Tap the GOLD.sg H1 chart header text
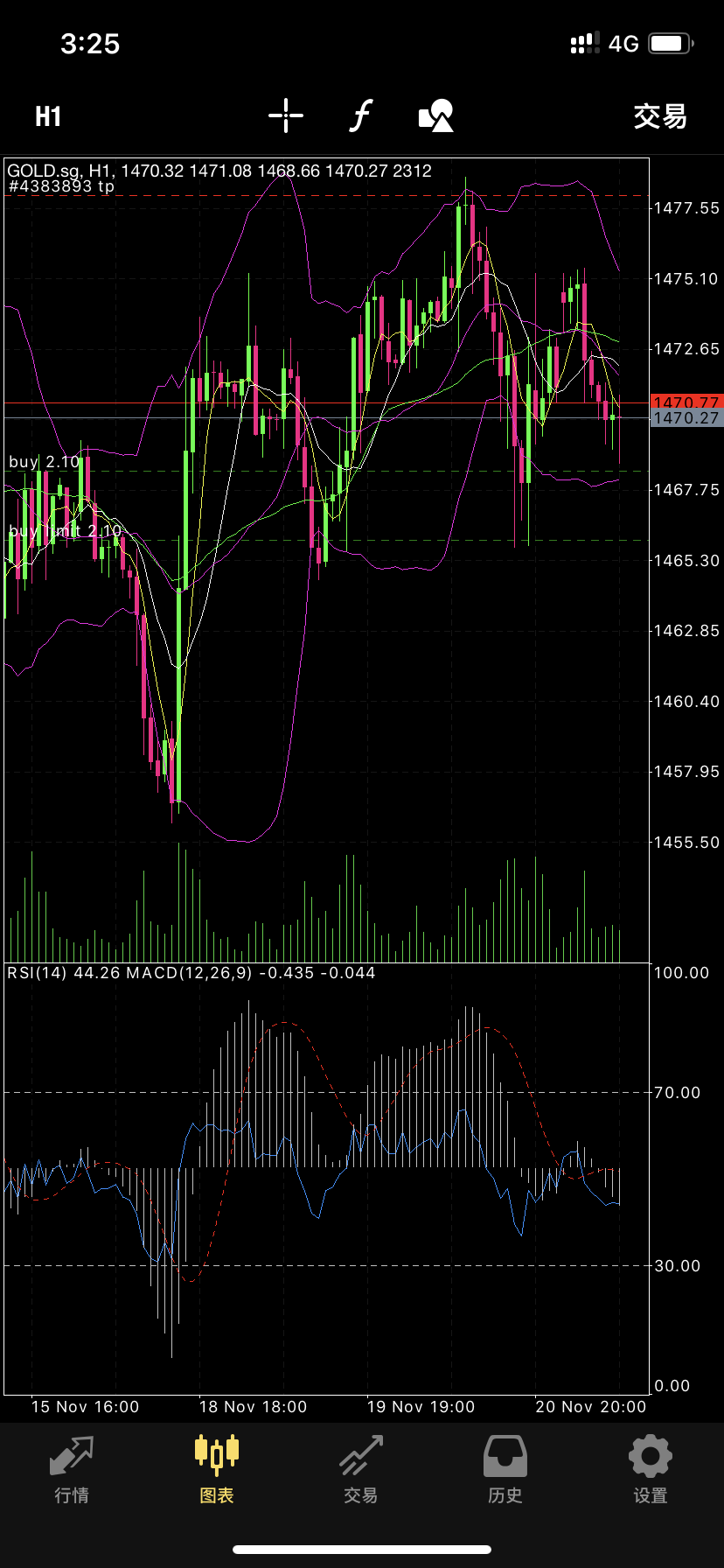This screenshot has width=724, height=1568. (x=219, y=171)
